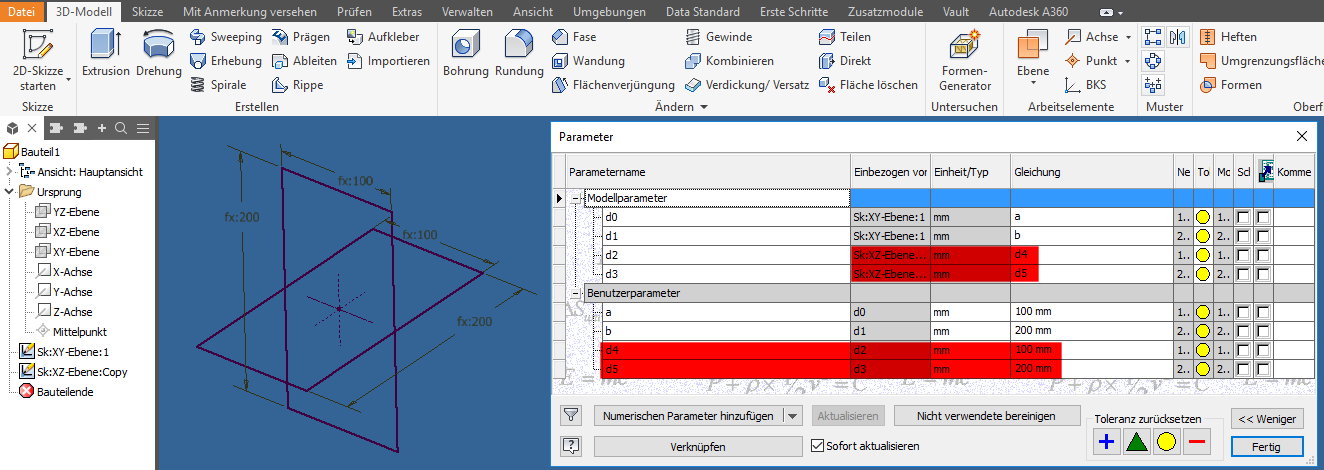Click the Importieren tool

pos(388,61)
